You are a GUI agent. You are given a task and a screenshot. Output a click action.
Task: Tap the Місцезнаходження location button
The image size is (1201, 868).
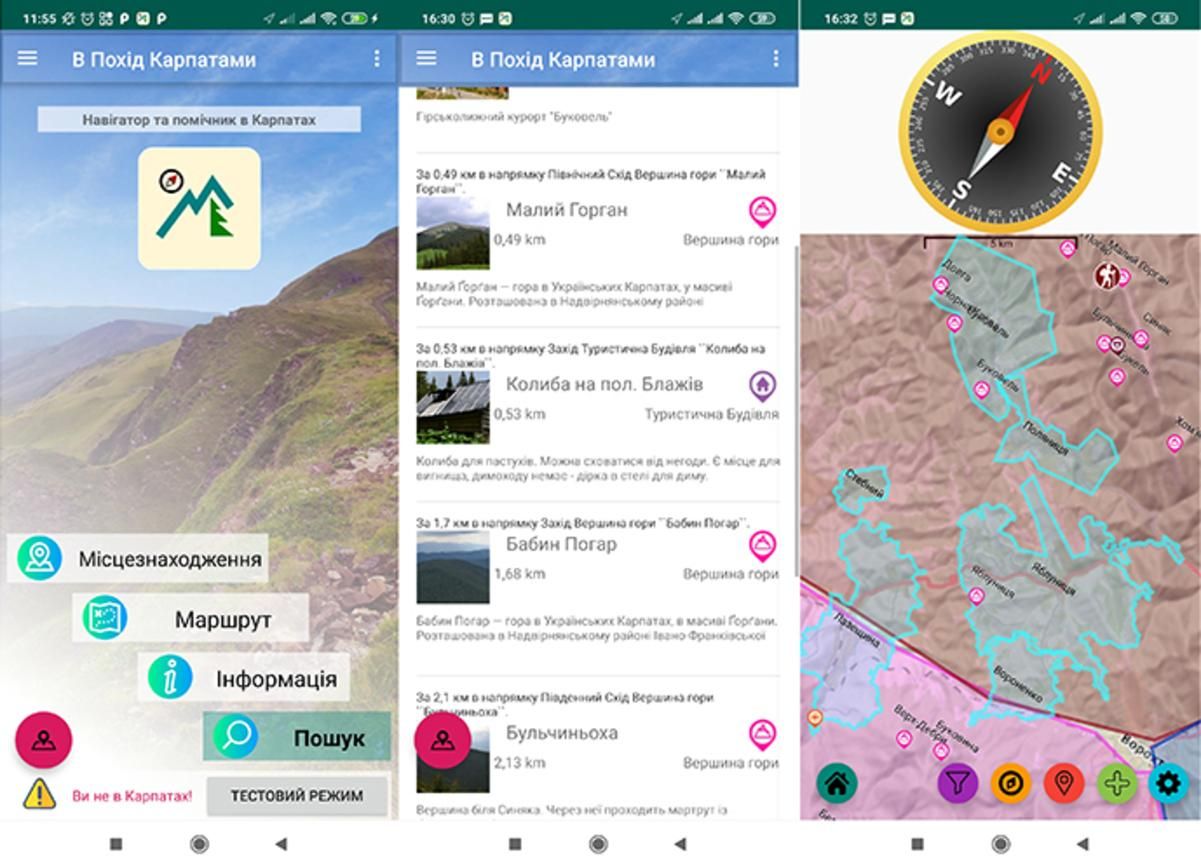pyautogui.click(x=140, y=558)
